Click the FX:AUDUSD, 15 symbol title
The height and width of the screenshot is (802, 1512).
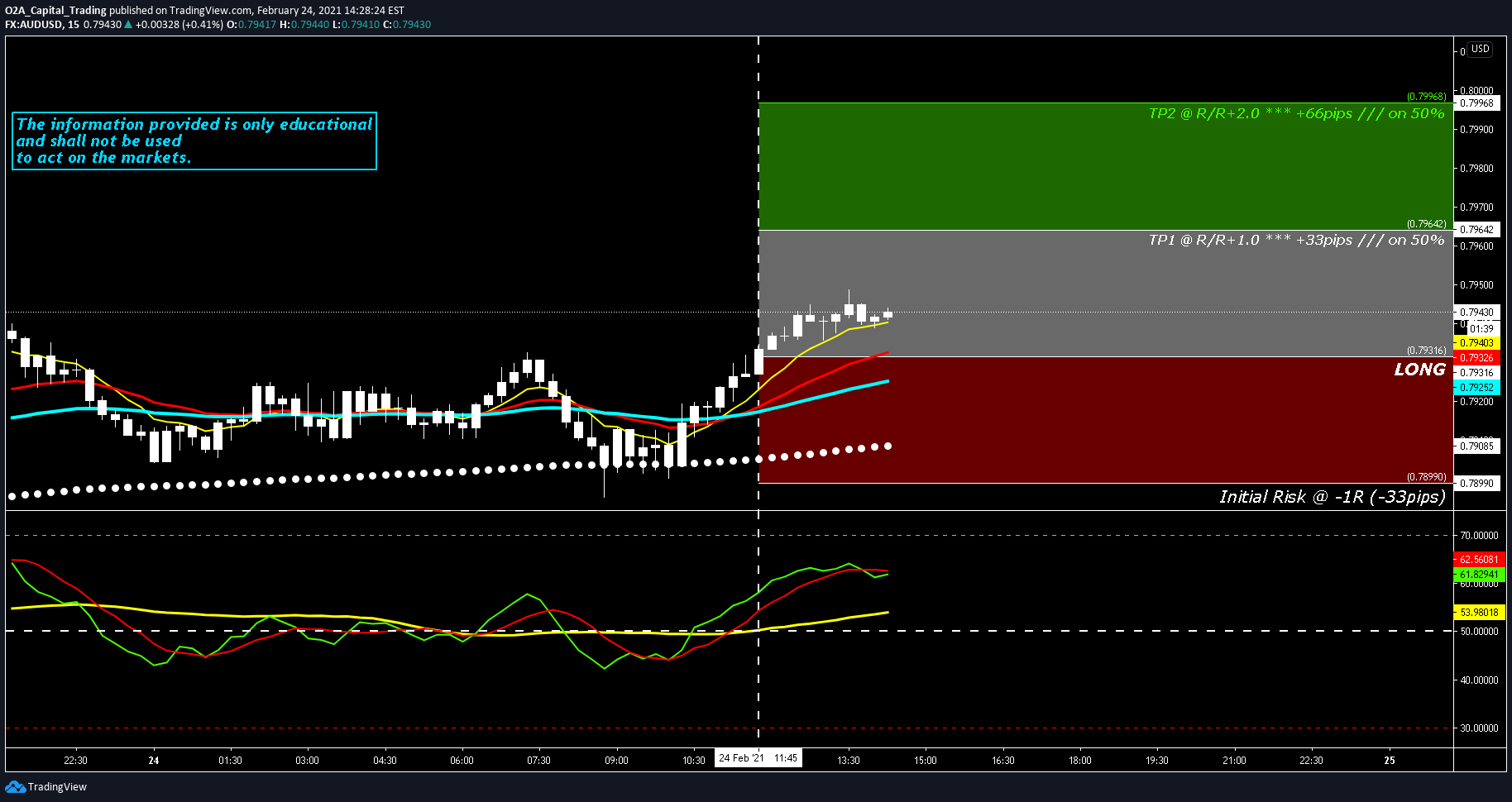(42, 25)
